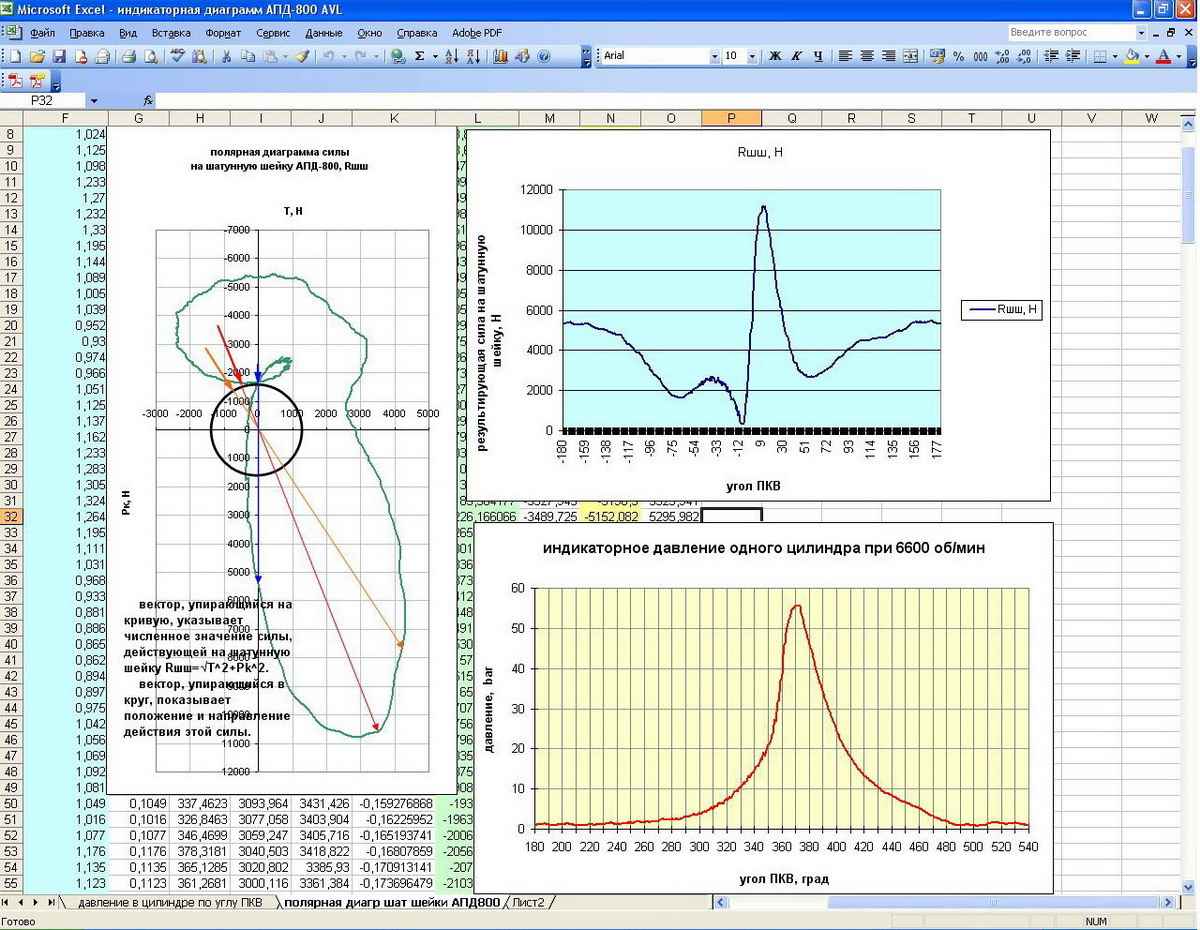This screenshot has height=930, width=1200.
Task: Click the Save floppy disk icon
Action: pos(59,57)
